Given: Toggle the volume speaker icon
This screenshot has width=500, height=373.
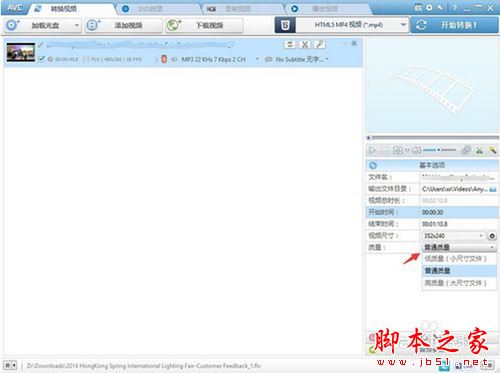Looking at the screenshot, I should (x=416, y=151).
